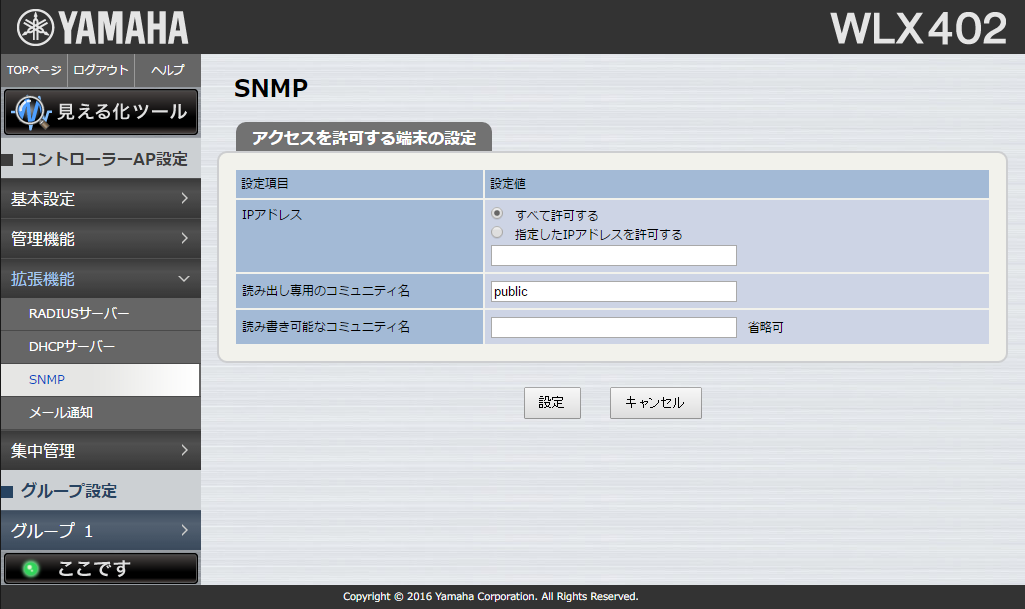
Task: Click the キャンセル button
Action: [656, 403]
